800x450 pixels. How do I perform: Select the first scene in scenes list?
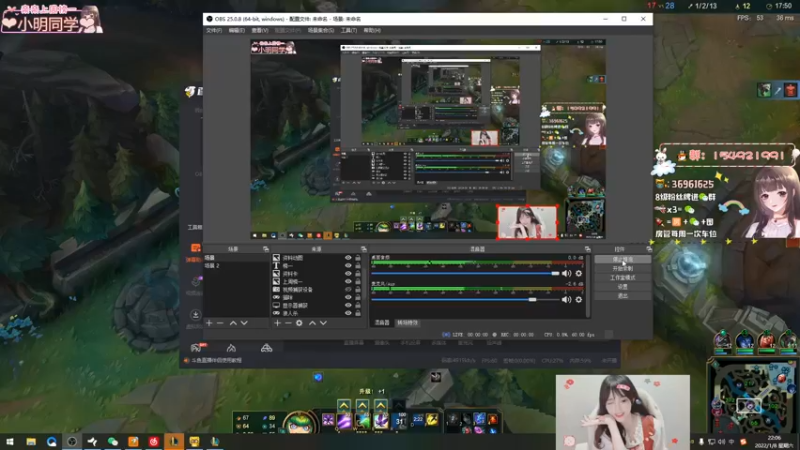[236, 258]
